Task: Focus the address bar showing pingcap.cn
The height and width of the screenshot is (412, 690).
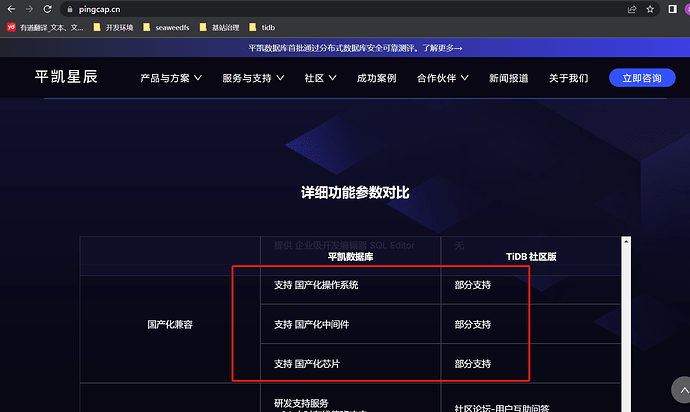Action: [x=343, y=9]
